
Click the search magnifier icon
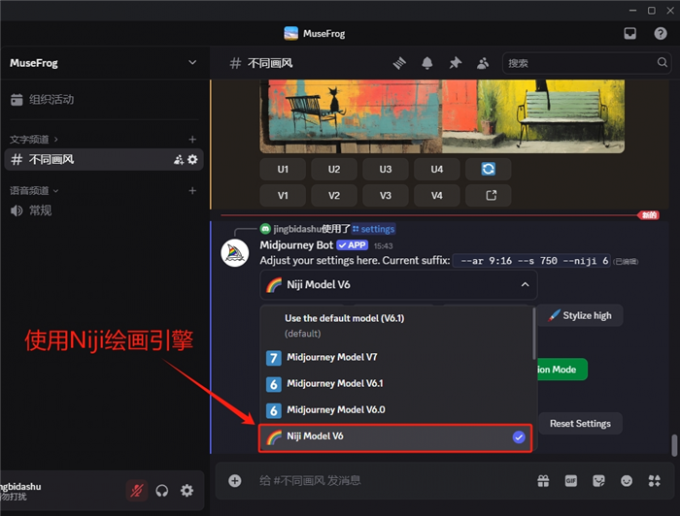pyautogui.click(x=662, y=62)
